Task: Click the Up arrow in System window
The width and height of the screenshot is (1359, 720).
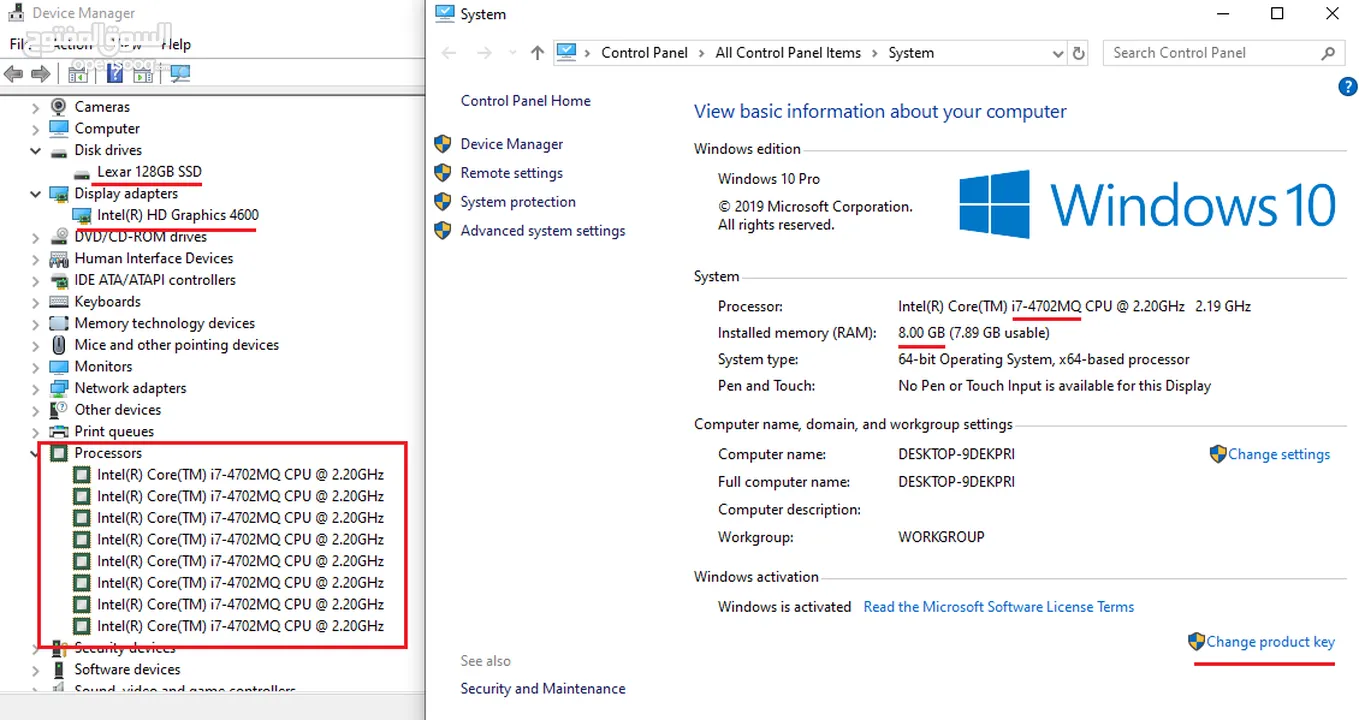Action: (537, 53)
